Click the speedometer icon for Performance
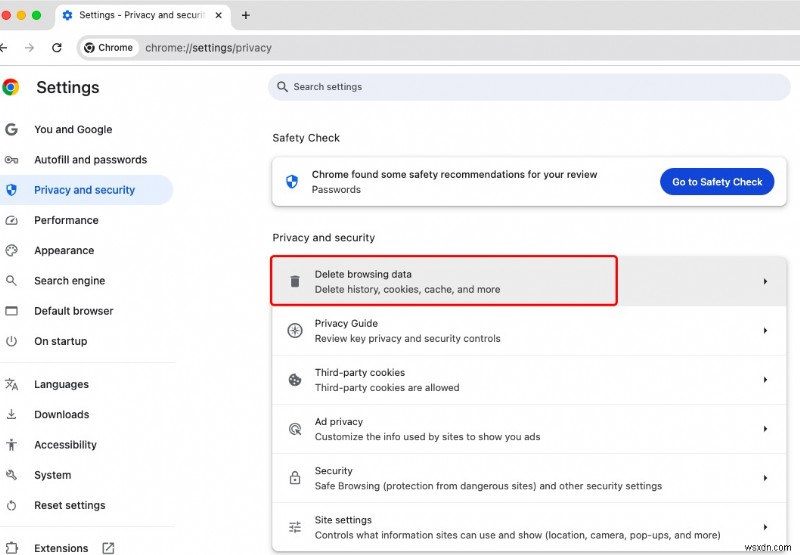The image size is (800, 555). tap(11, 220)
